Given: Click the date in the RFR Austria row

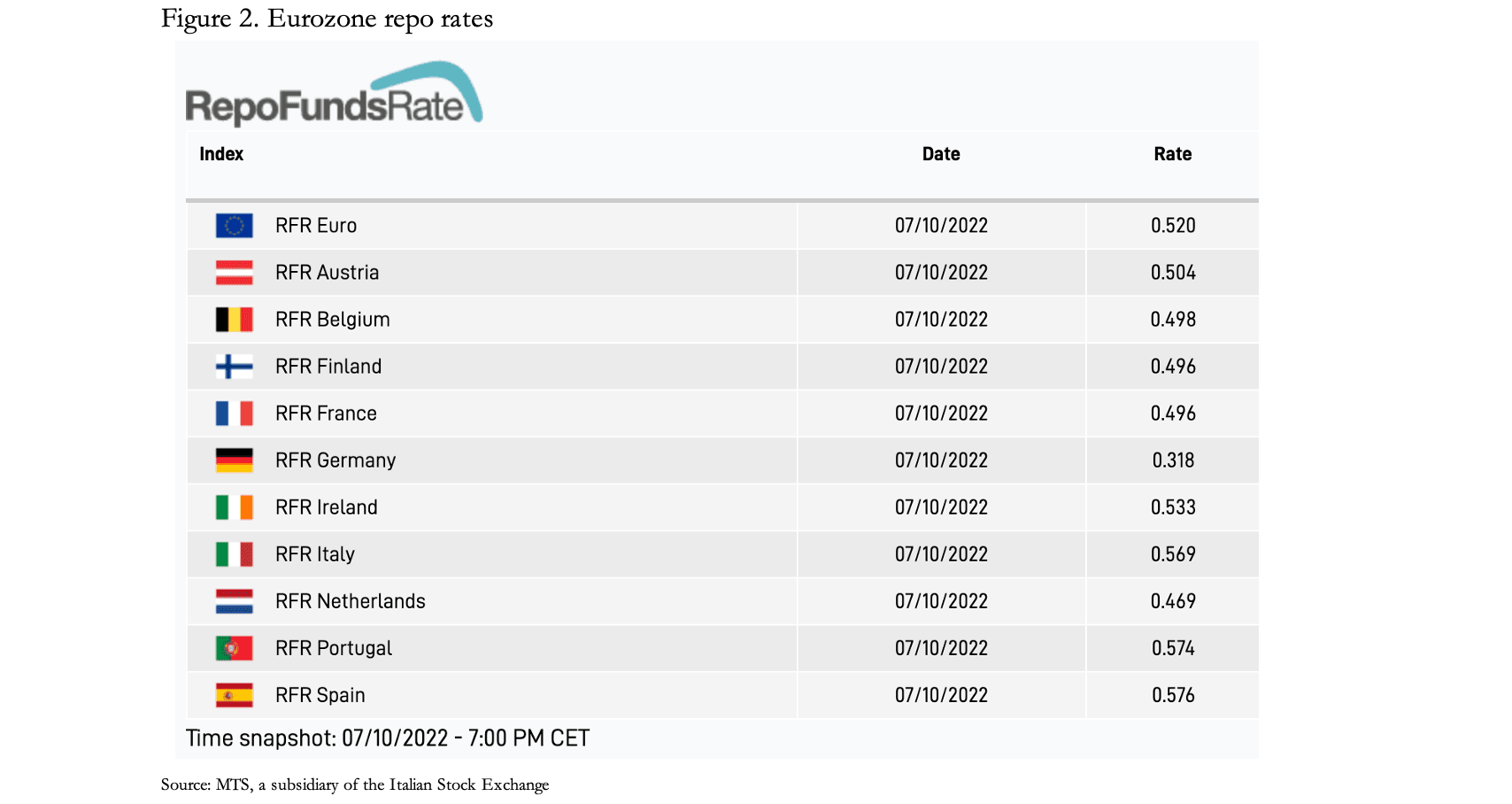Looking at the screenshot, I should pyautogui.click(x=941, y=273).
